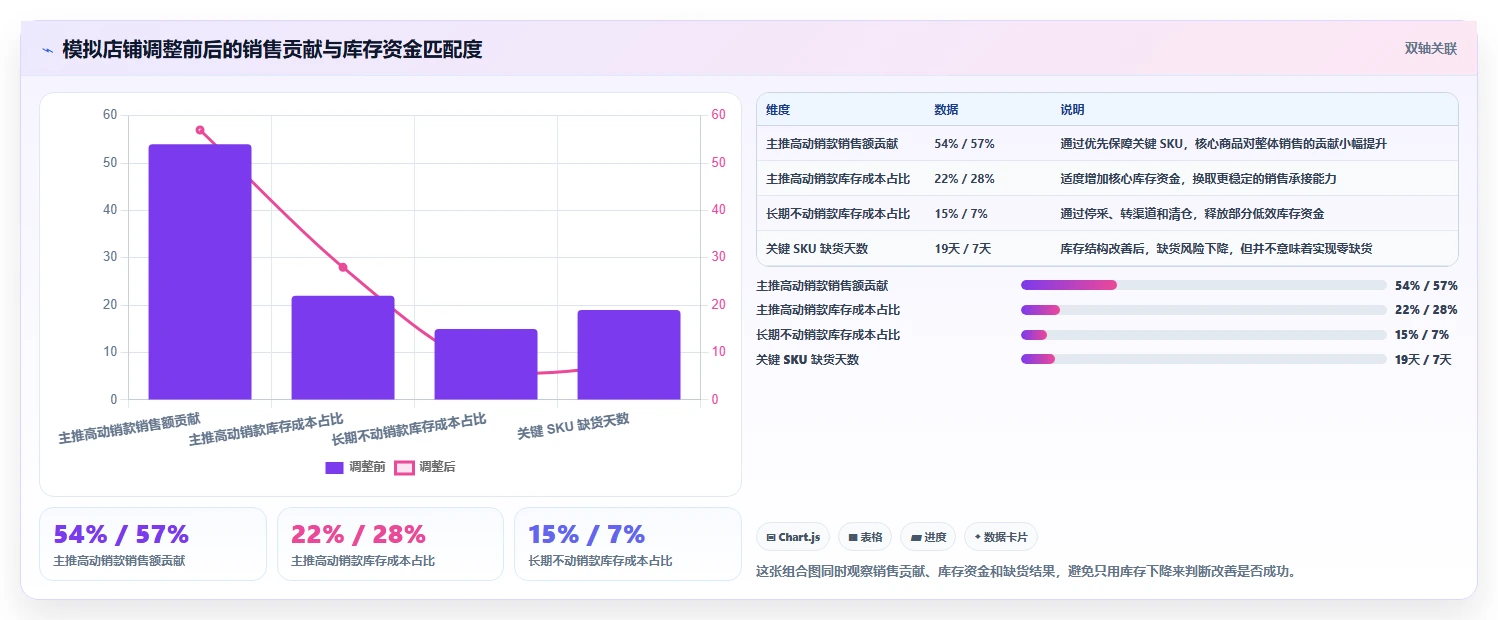This screenshot has height=620, width=1498.
Task: Click progress bar for 关键 SKU 缺货天数
Action: click(x=1203, y=360)
